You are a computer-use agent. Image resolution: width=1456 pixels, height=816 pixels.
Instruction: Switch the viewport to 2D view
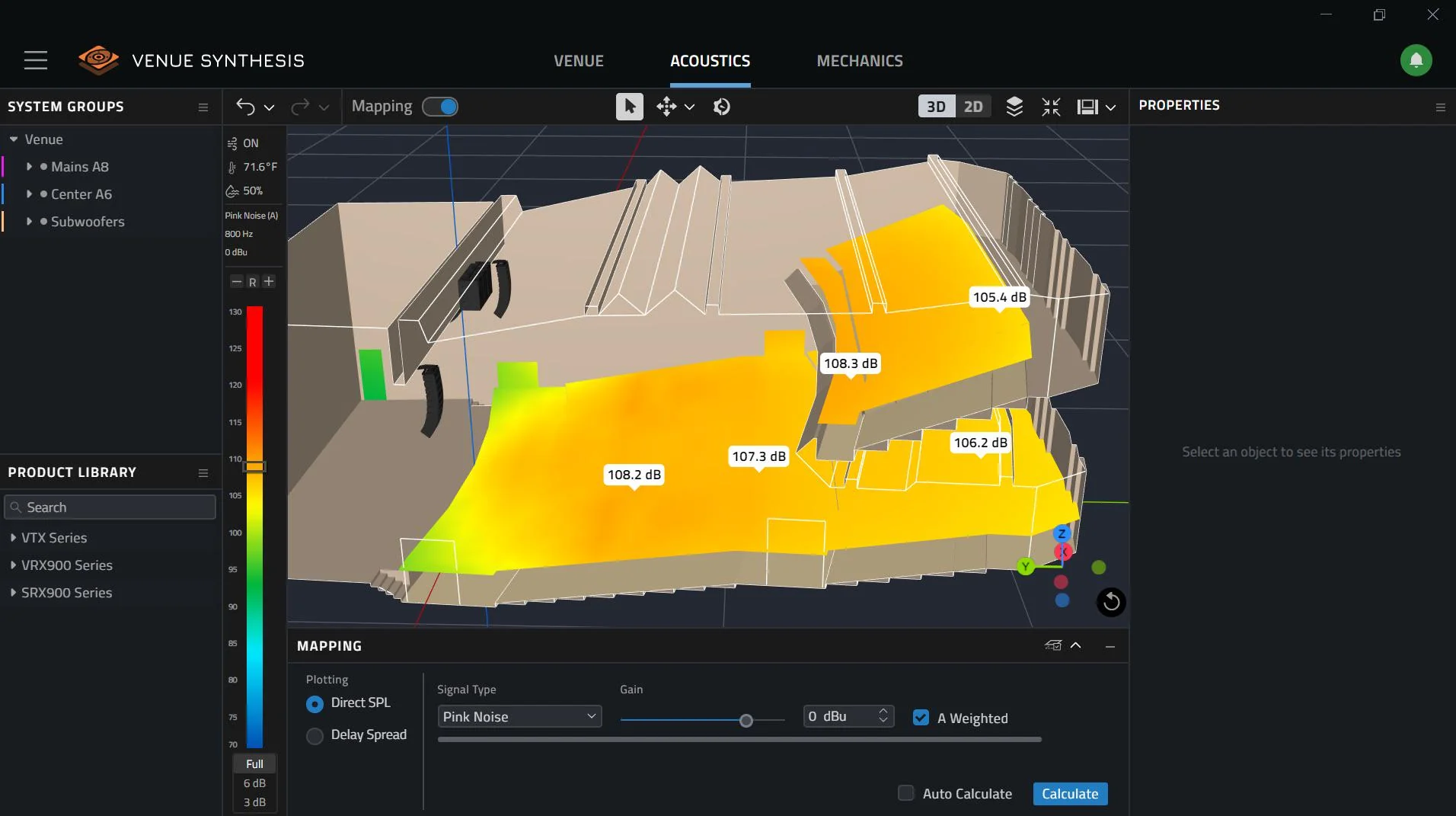point(974,107)
